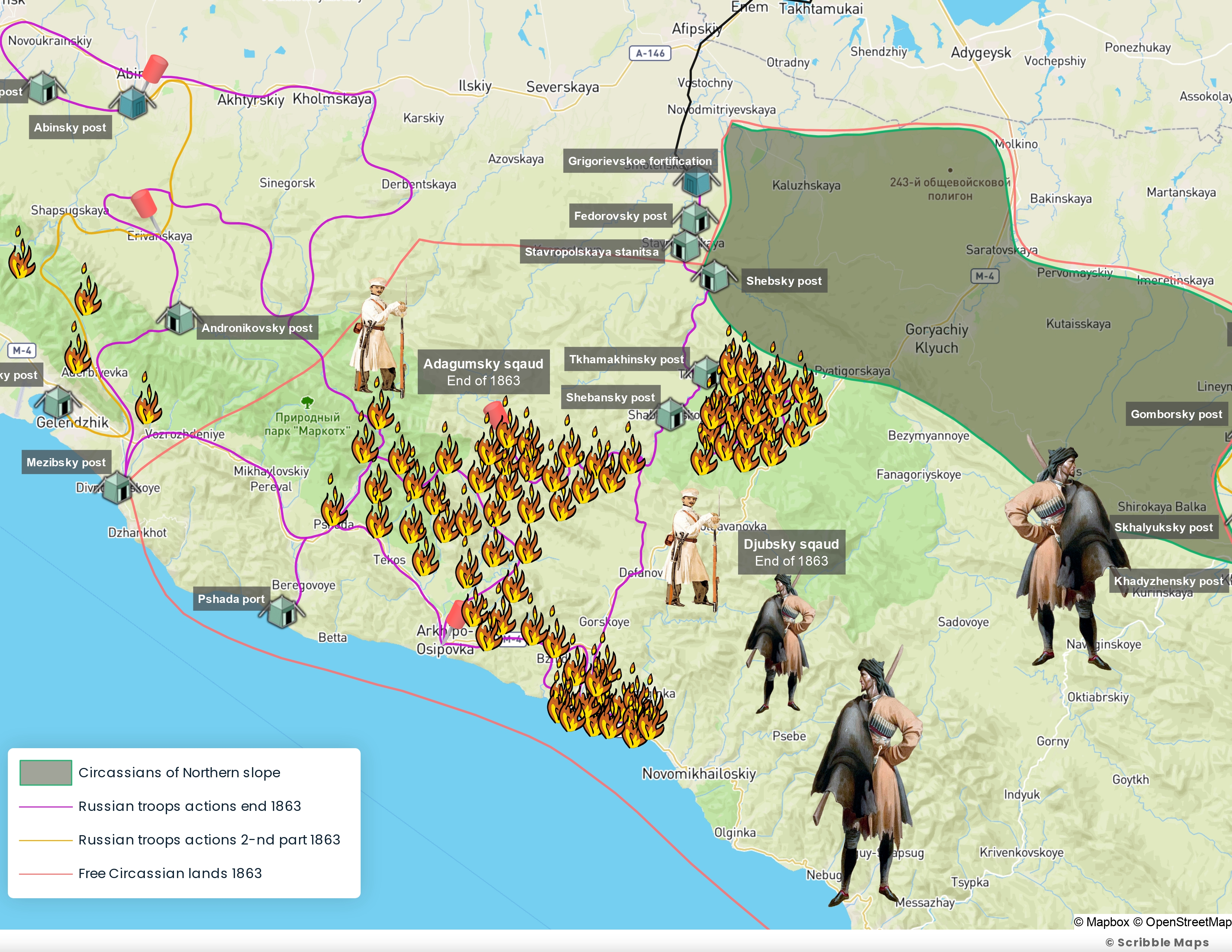Screen dimensions: 1232x952
Task: Click the Pshada port fort icon
Action: coord(282,613)
